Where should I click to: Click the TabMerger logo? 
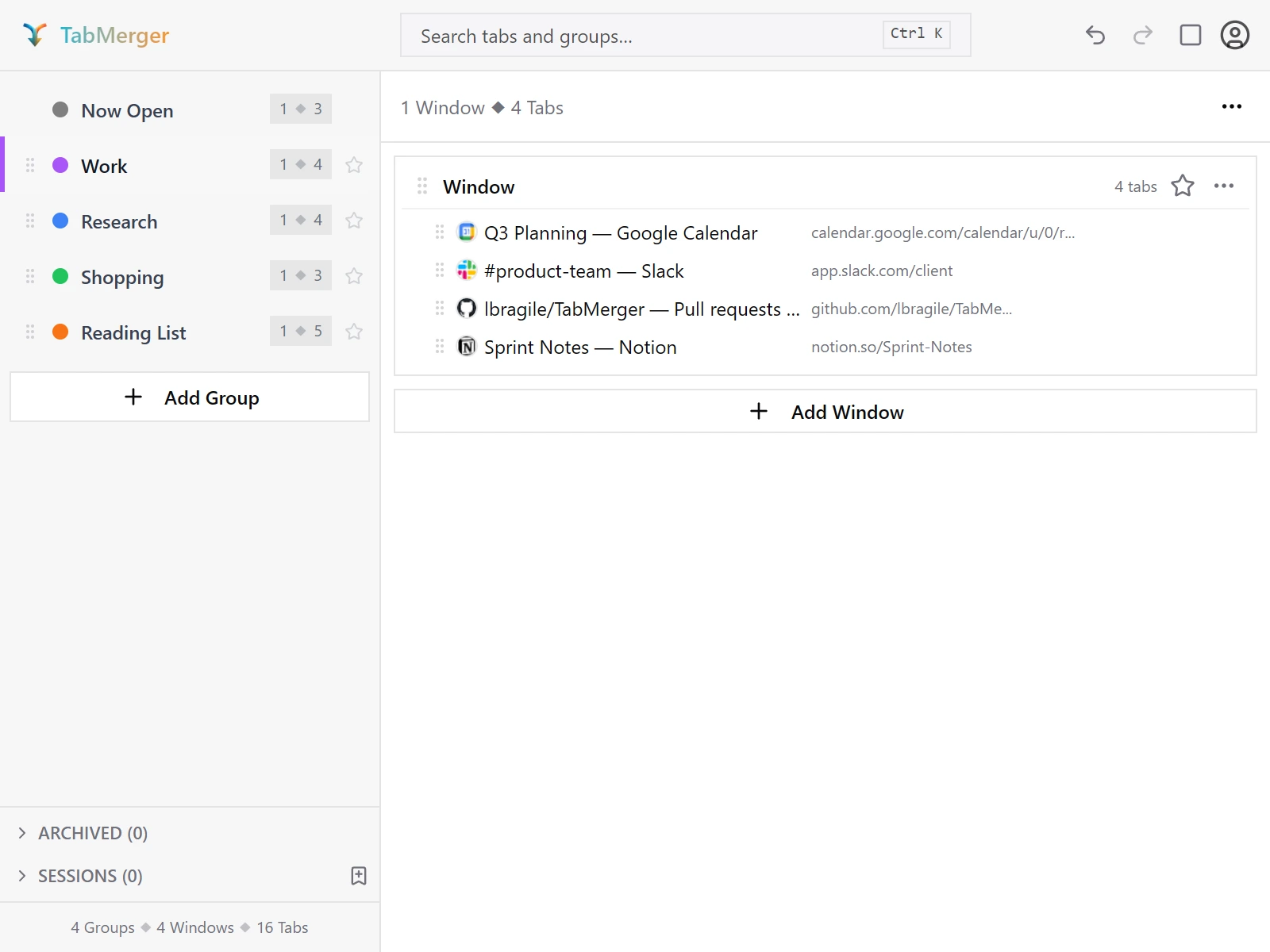coord(95,35)
